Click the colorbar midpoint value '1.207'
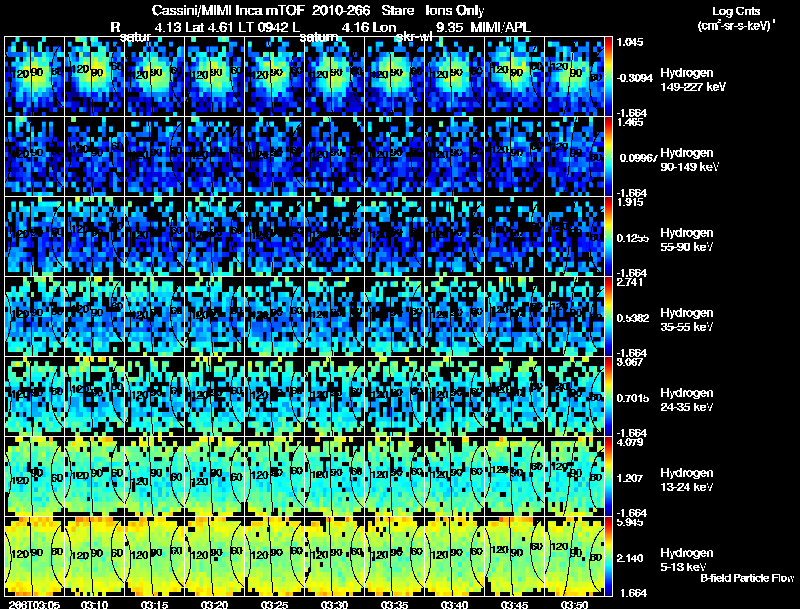Image resolution: width=800 pixels, height=609 pixels. click(631, 478)
